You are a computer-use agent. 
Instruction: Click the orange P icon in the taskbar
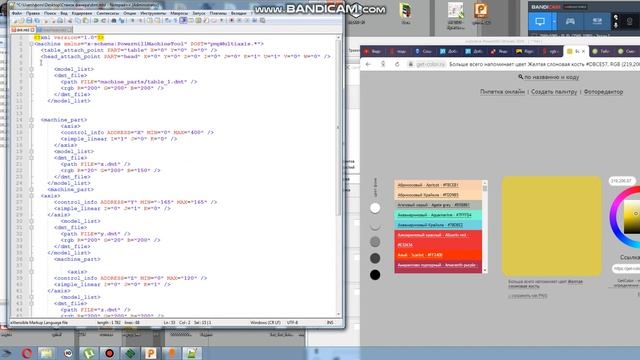point(150,353)
